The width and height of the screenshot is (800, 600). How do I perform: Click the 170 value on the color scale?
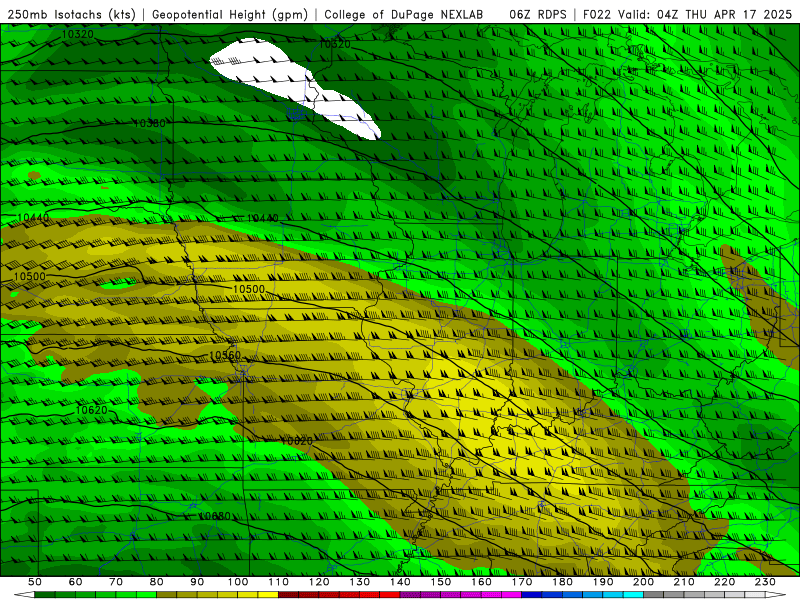(522, 582)
